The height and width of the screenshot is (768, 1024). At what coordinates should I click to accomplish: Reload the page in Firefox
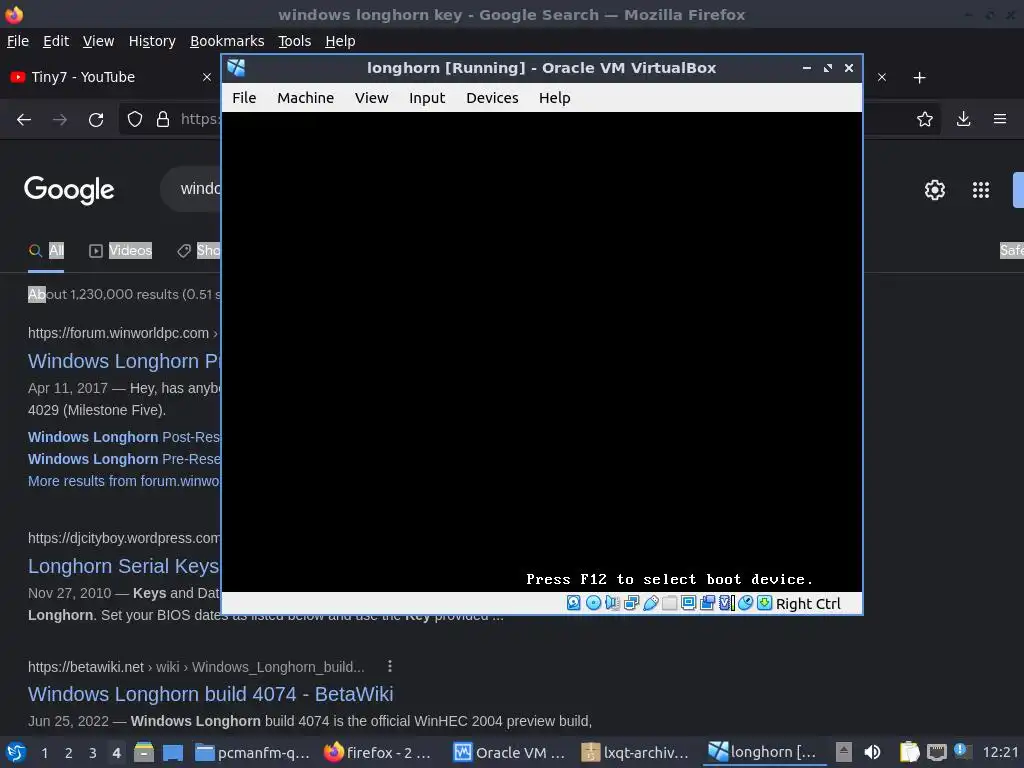[96, 120]
